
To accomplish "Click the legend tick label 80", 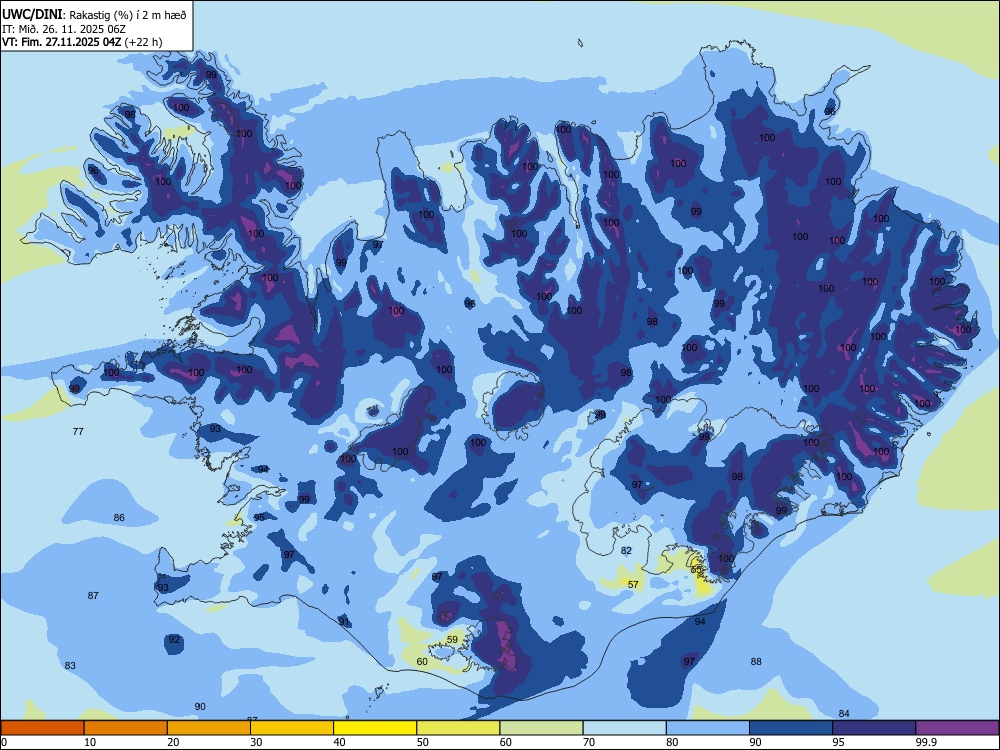I will 672,742.
